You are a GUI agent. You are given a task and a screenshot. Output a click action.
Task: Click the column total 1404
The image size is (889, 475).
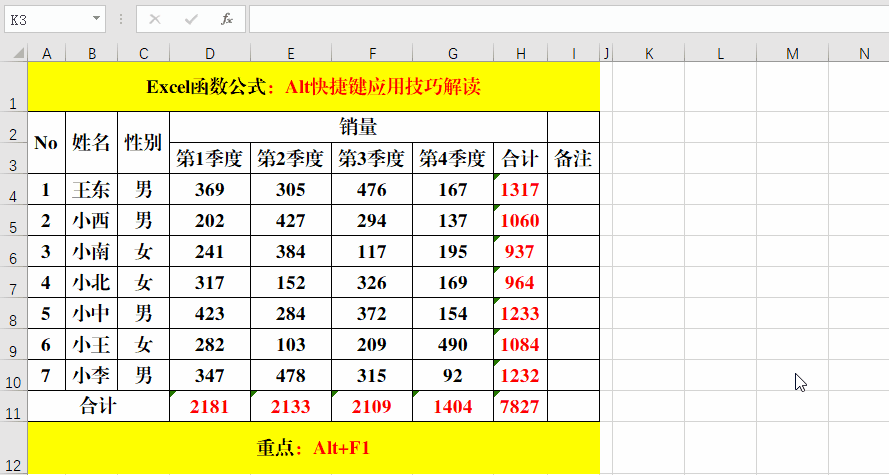[453, 406]
